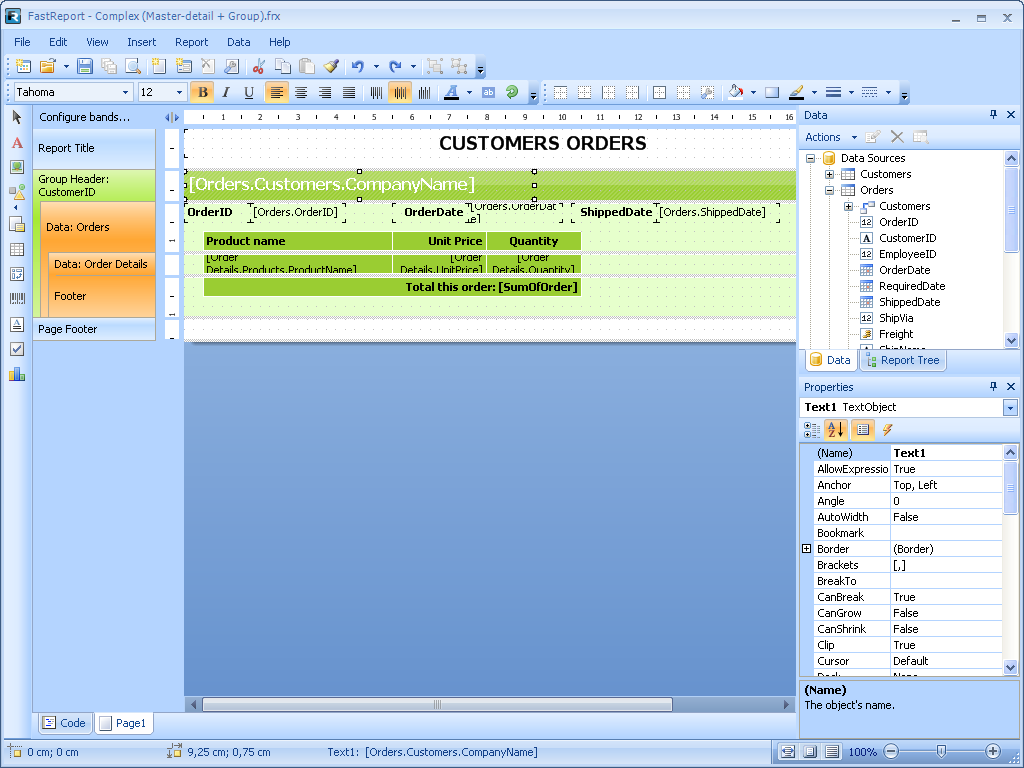The width and height of the screenshot is (1024, 768).
Task: Toggle Italic text formatting
Action: [x=226, y=92]
